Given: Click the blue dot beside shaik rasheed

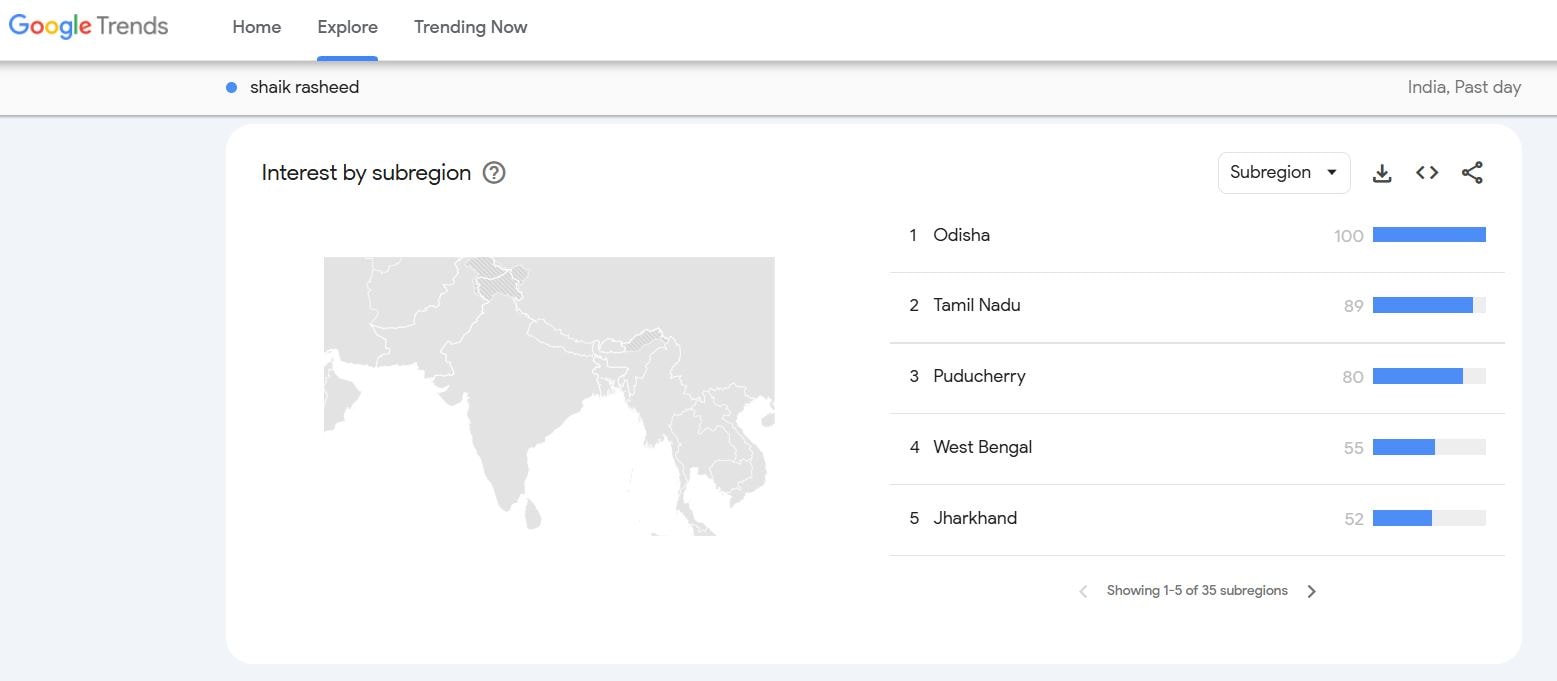Looking at the screenshot, I should click(x=232, y=88).
